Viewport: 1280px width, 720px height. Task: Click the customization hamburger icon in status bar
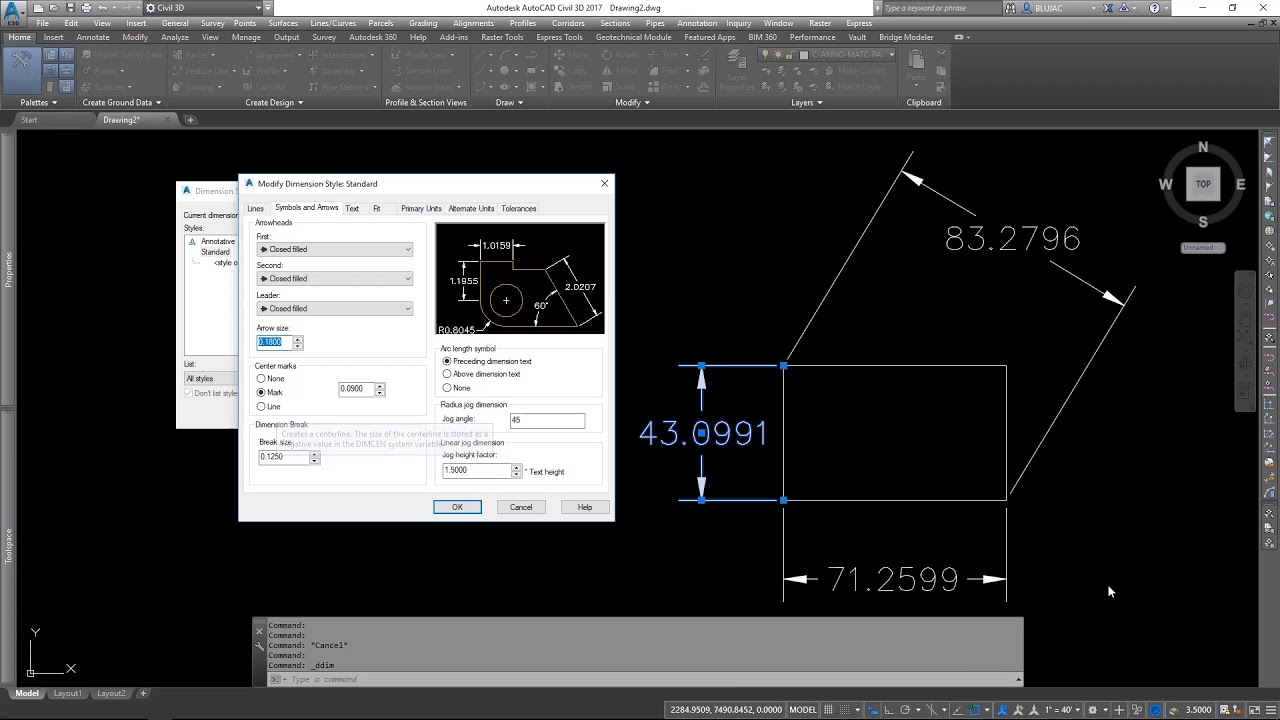tap(1270, 710)
